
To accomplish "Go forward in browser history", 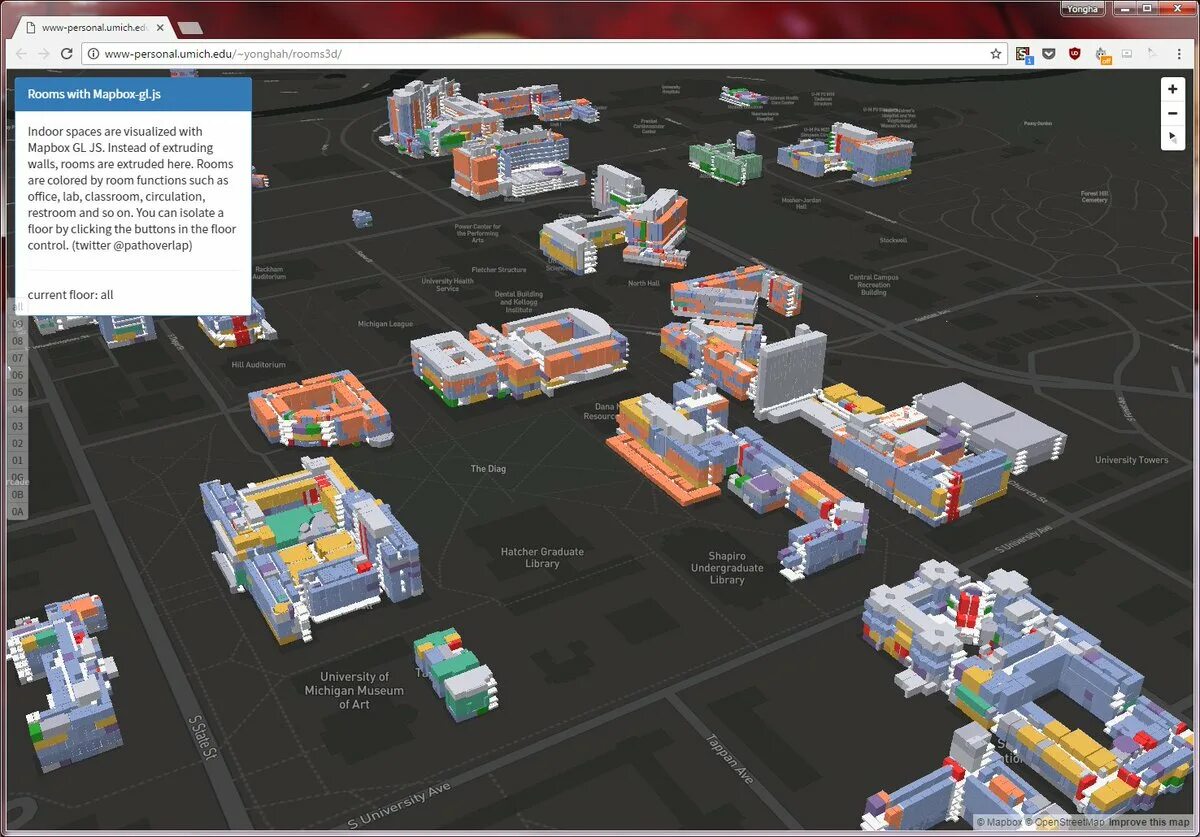I will (44, 54).
